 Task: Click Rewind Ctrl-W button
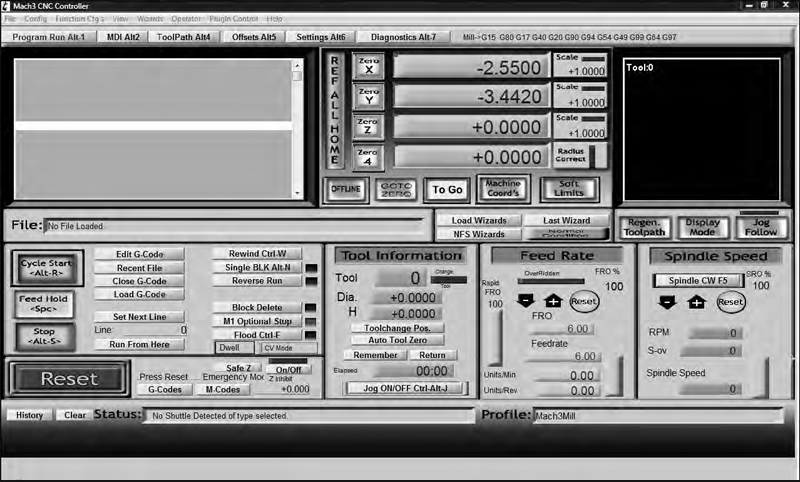257,253
